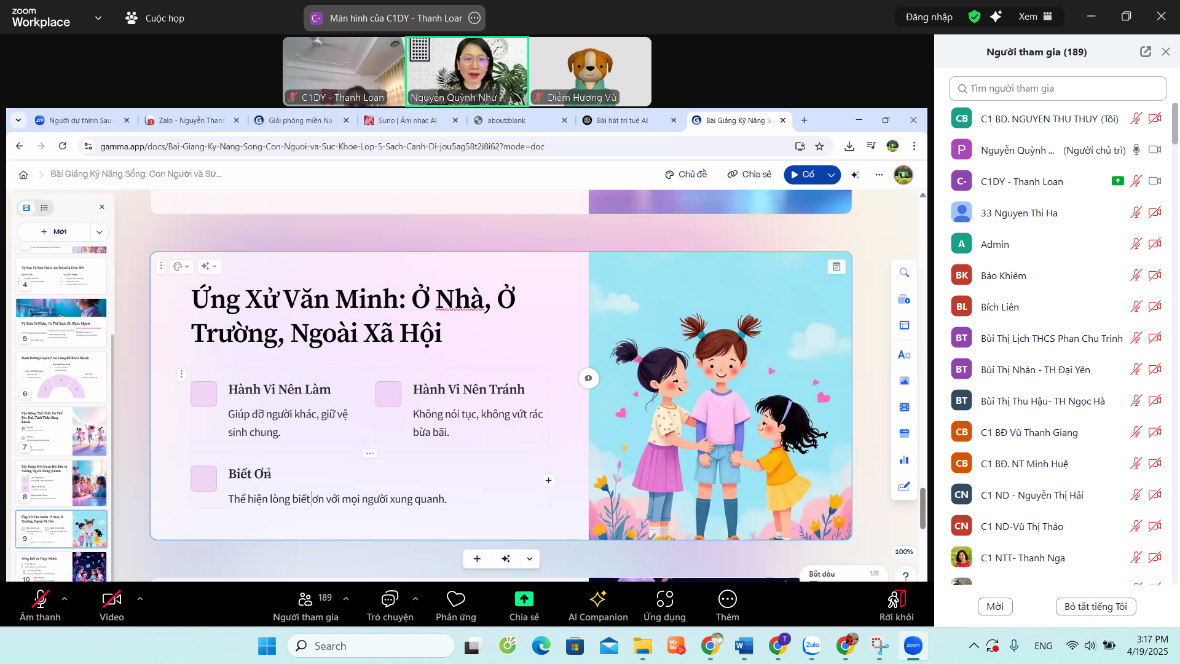The image size is (1180, 664).
Task: Reload the gamma.app page
Action: coord(62,146)
